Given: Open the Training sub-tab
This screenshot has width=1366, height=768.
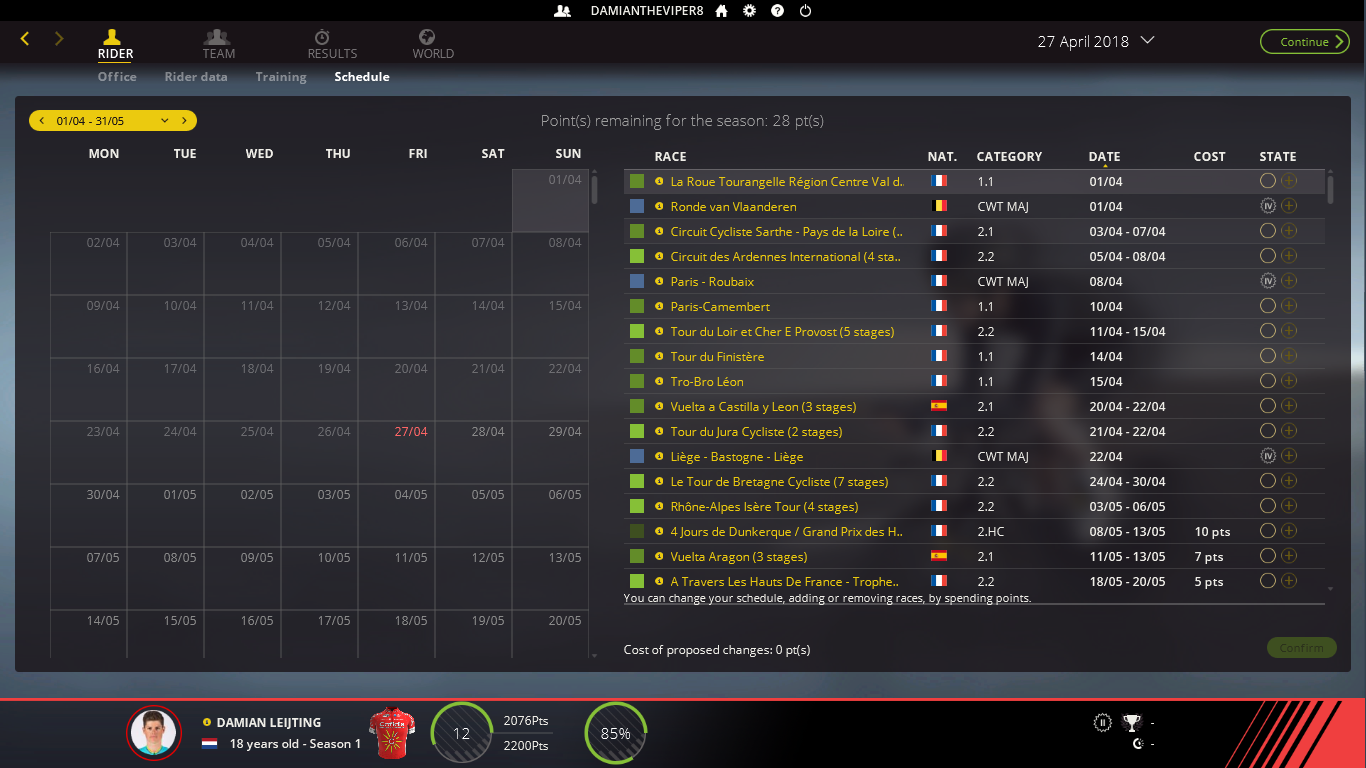Looking at the screenshot, I should pyautogui.click(x=281, y=77).
